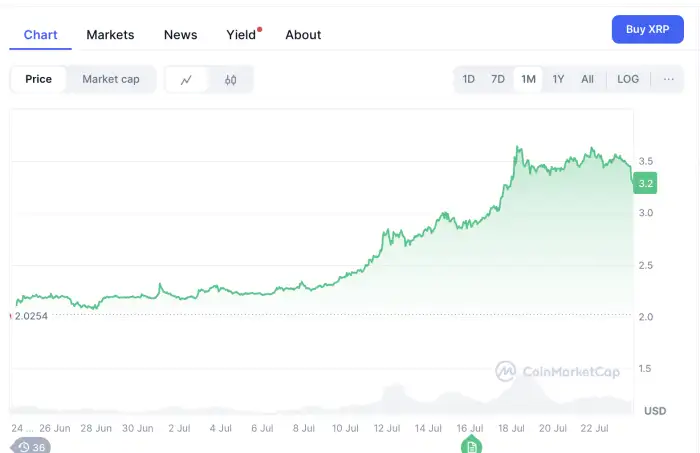700x453 pixels.
Task: Switch to candlestick chart view
Action: (x=230, y=80)
